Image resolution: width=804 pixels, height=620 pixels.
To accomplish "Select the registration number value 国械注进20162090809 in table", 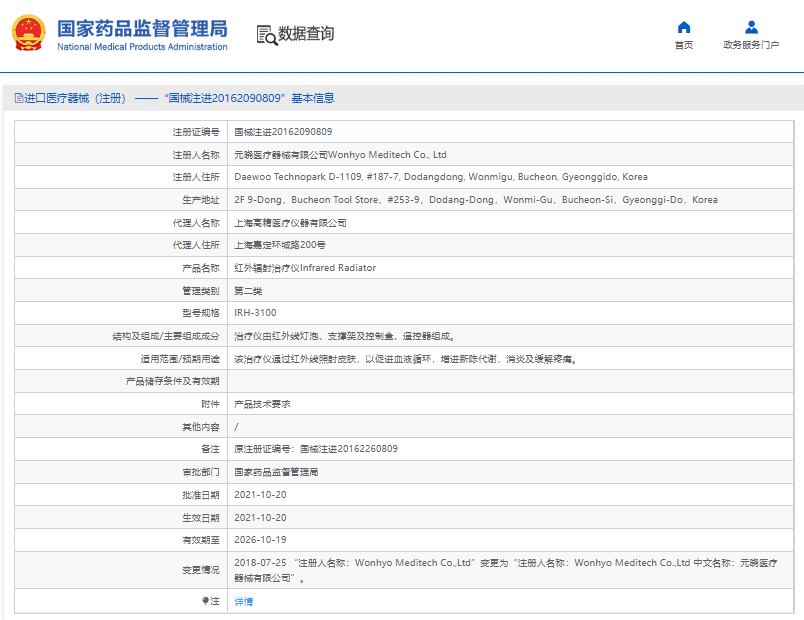I will 283,132.
